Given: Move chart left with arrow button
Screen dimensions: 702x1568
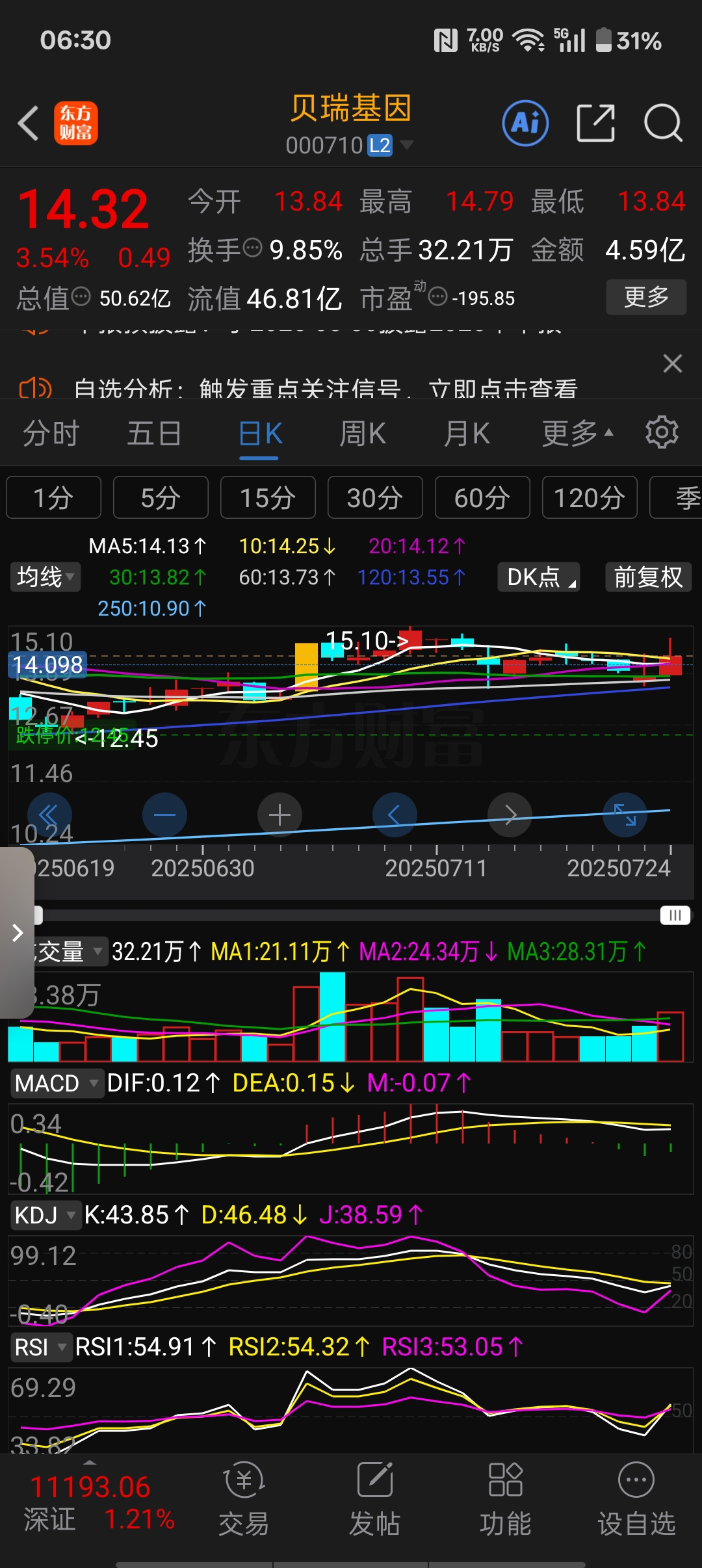Looking at the screenshot, I should tap(395, 815).
